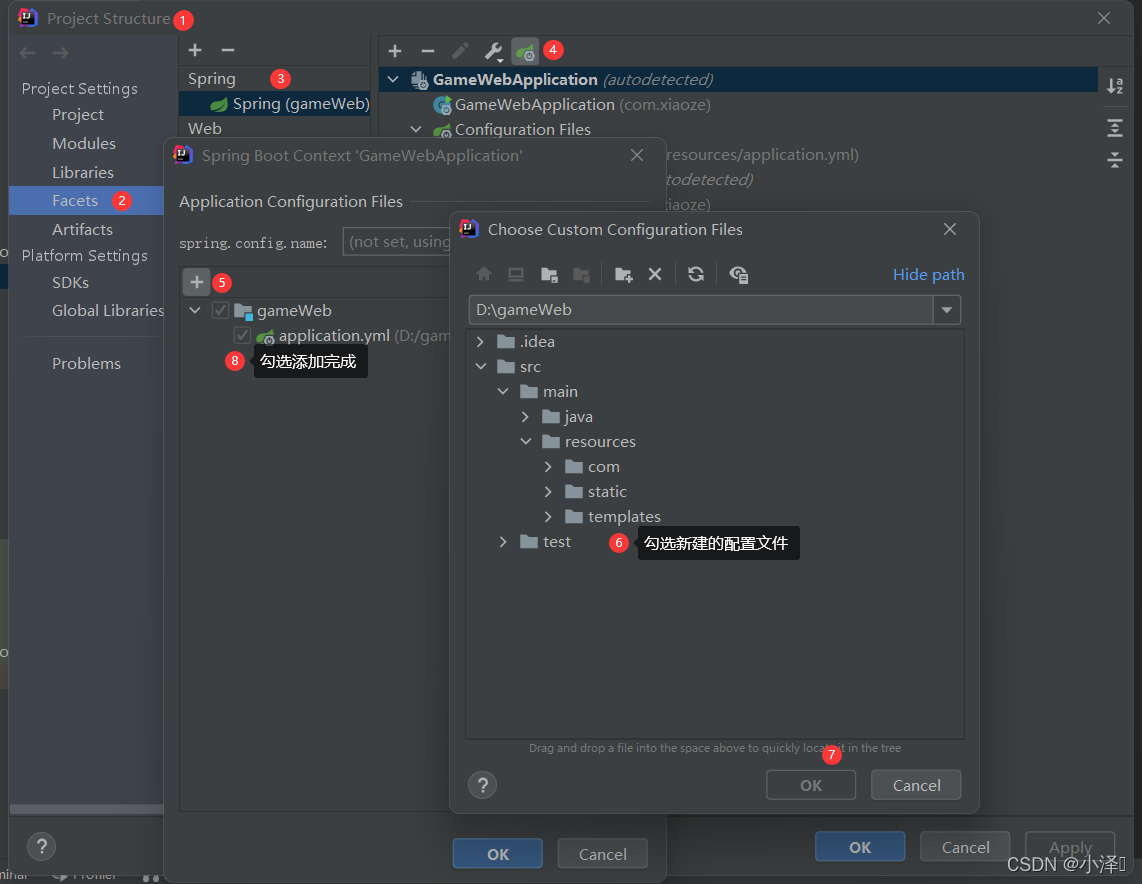This screenshot has width=1142, height=884.
Task: Select Spring (gameWeb) facet
Action: (275, 103)
